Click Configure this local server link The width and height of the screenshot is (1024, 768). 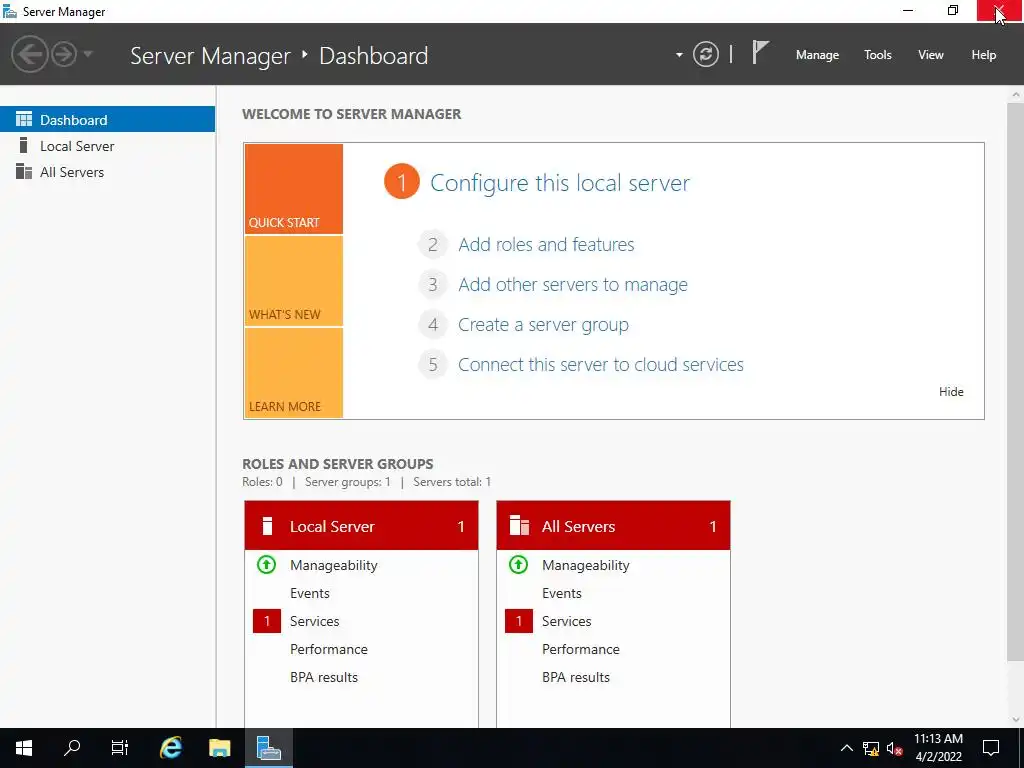pyautogui.click(x=560, y=183)
